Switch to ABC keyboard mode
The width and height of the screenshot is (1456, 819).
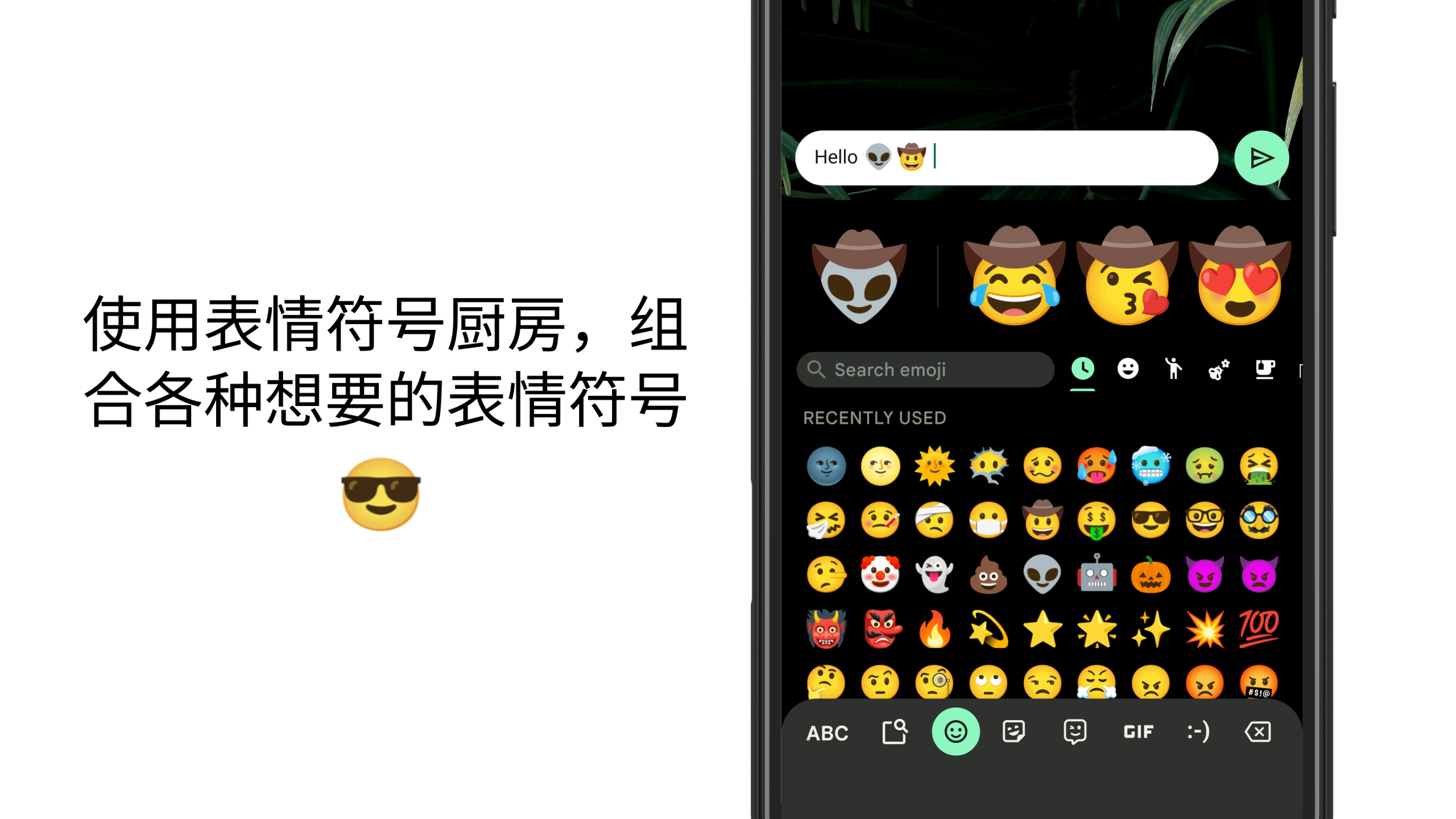(828, 732)
